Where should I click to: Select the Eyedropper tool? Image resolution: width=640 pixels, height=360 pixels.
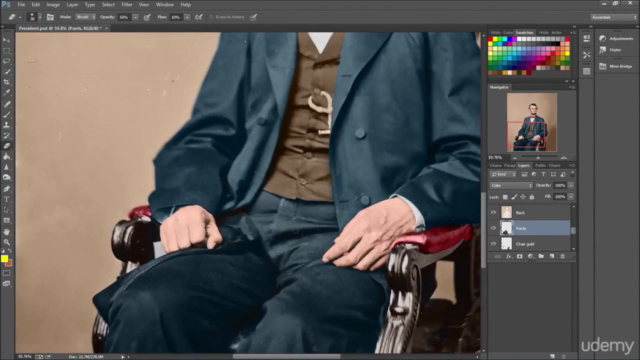point(7,93)
